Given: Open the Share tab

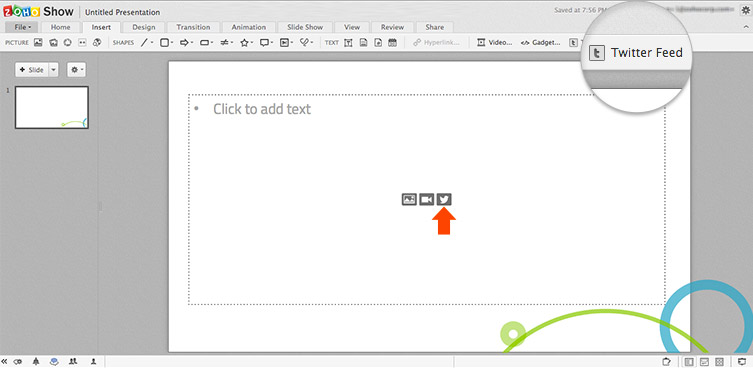Looking at the screenshot, I should point(435,27).
